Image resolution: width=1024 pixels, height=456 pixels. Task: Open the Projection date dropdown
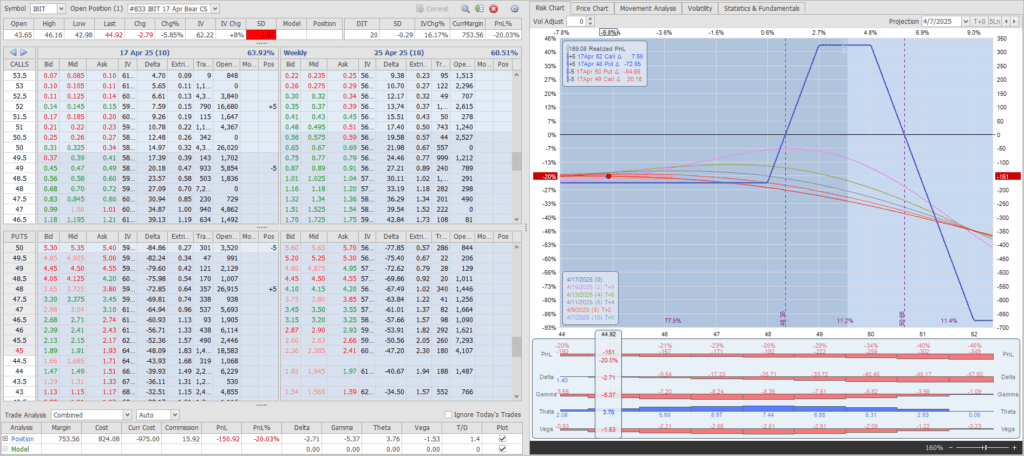pos(965,21)
